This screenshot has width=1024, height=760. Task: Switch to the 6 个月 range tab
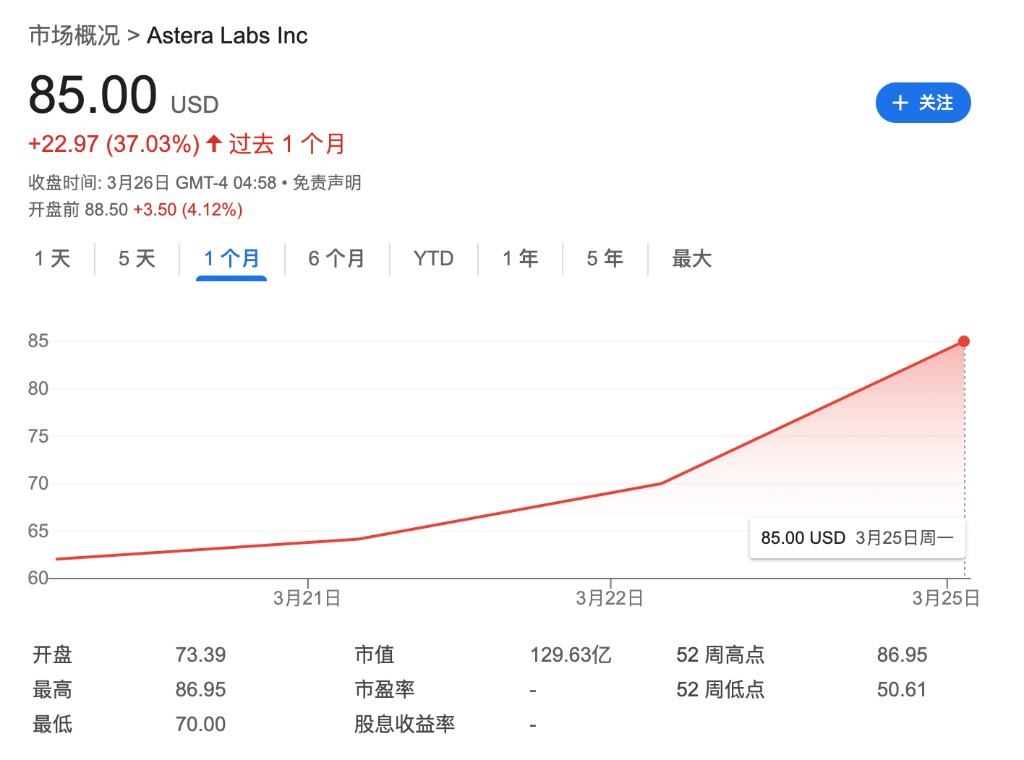click(x=336, y=259)
